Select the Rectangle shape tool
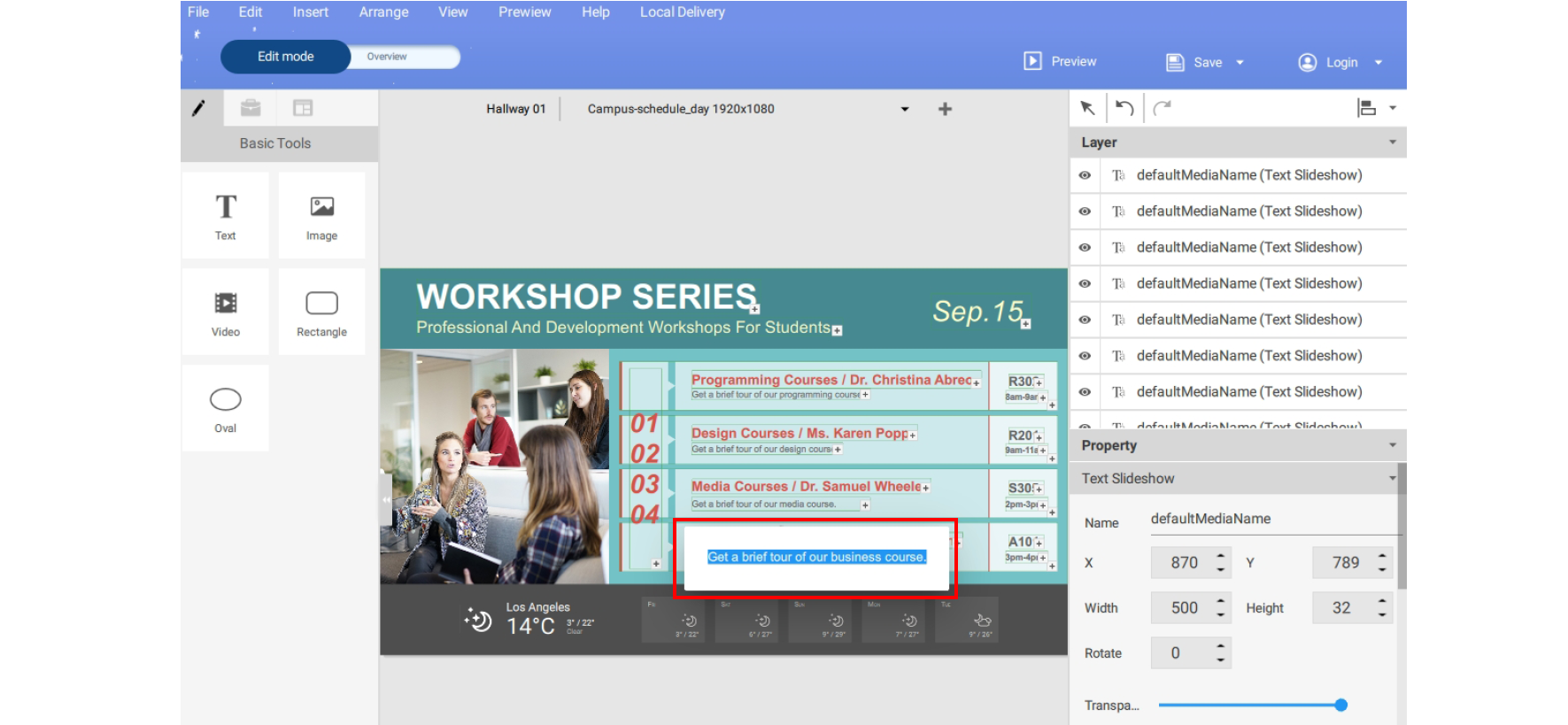The height and width of the screenshot is (725, 1568). tap(321, 312)
